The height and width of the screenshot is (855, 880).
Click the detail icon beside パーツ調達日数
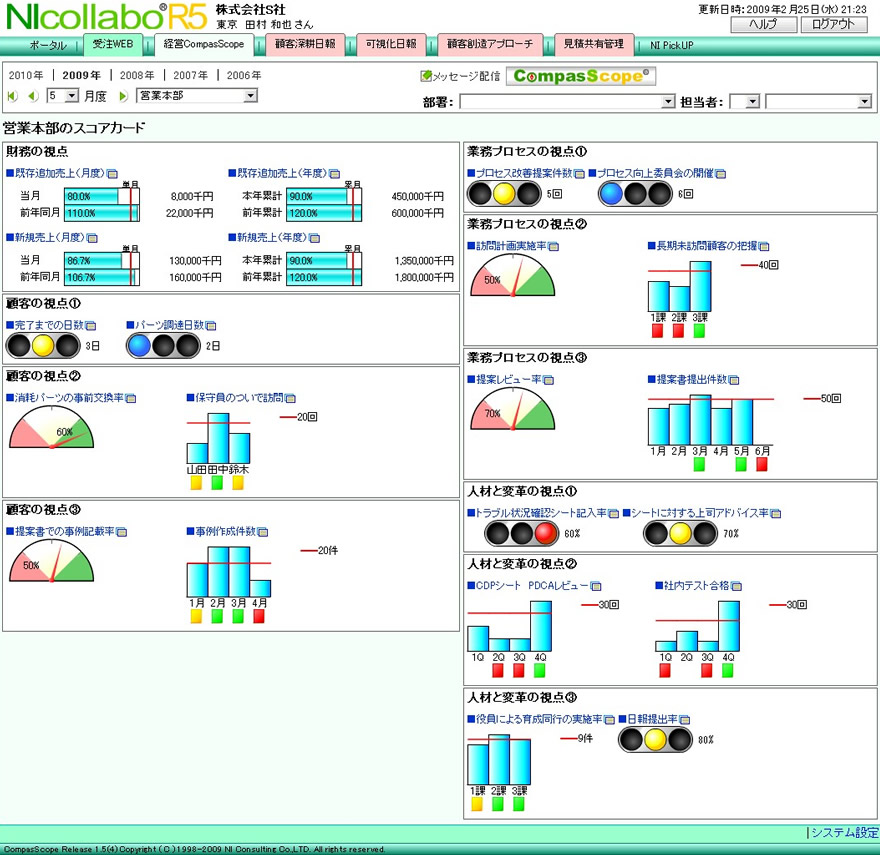[x=211, y=326]
